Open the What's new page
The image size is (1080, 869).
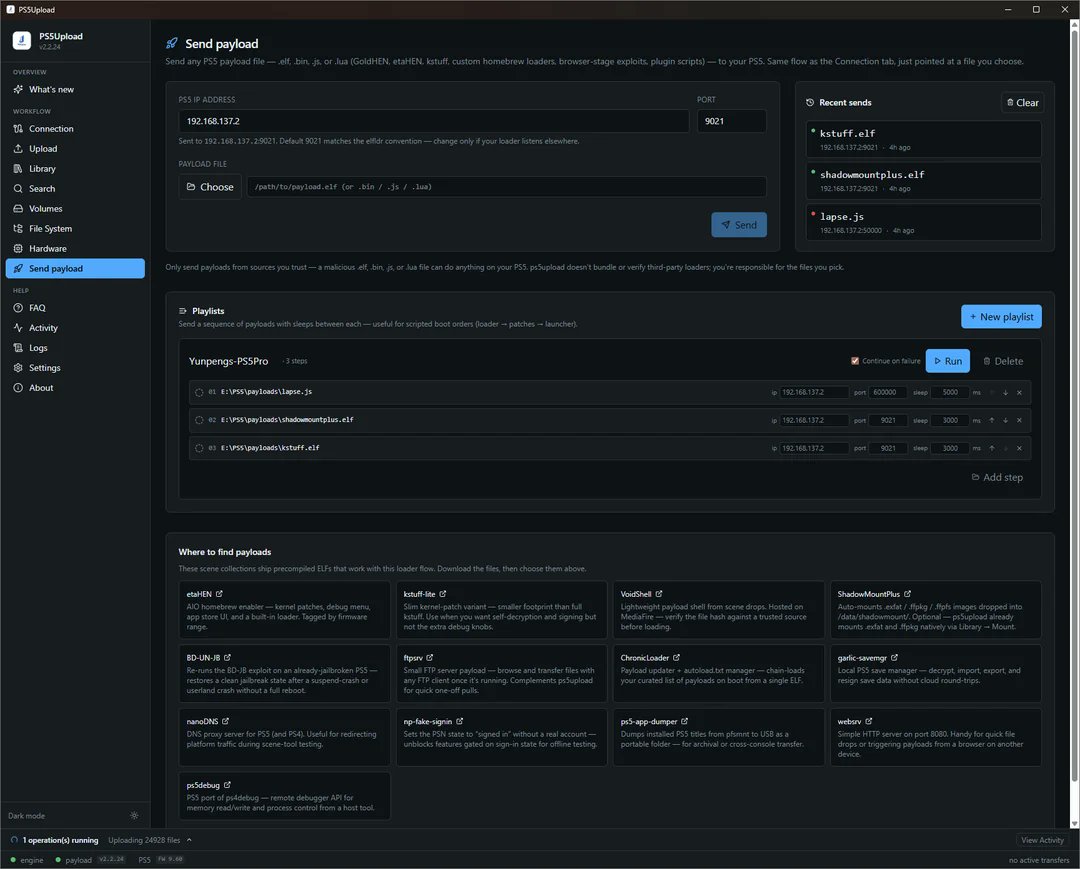coord(75,90)
